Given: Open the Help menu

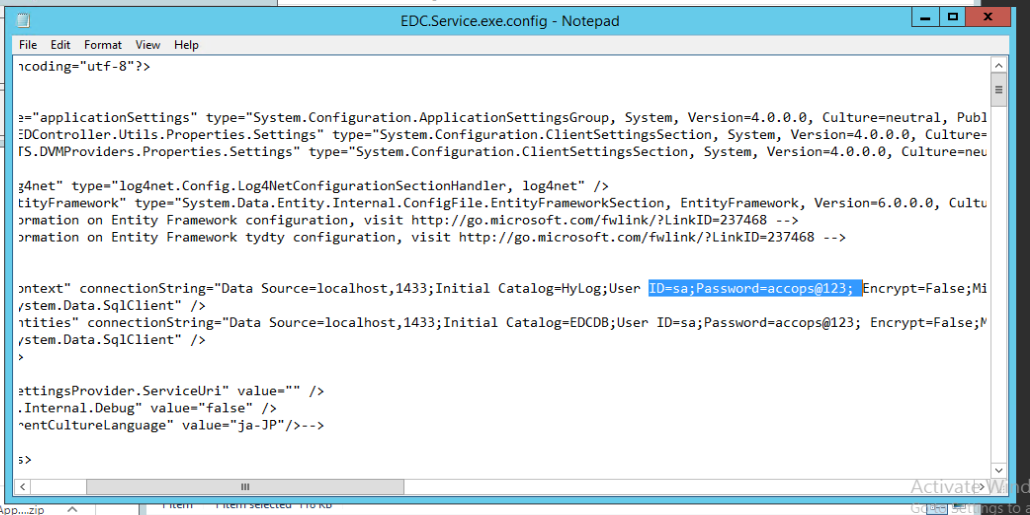Looking at the screenshot, I should pyautogui.click(x=186, y=45).
